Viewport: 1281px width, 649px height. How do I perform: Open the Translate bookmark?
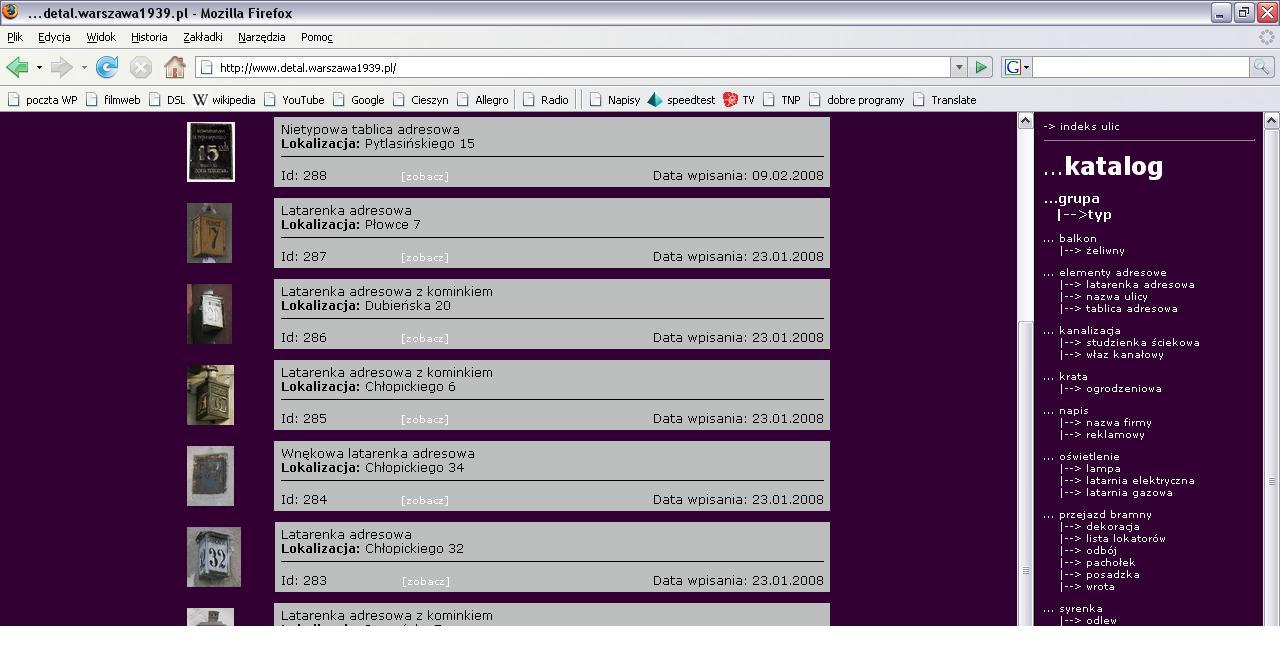tap(944, 100)
